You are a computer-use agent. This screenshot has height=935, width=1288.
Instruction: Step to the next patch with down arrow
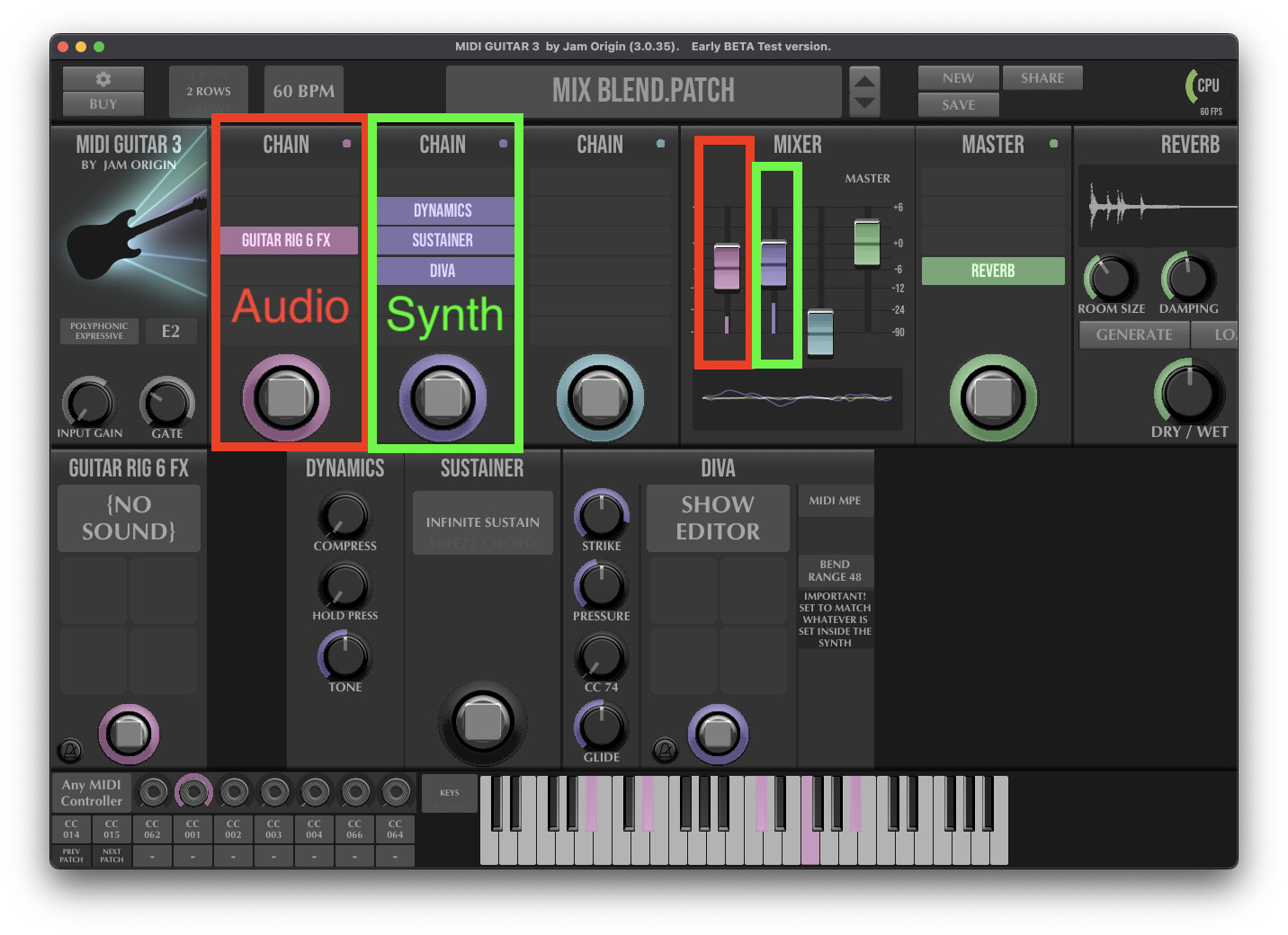tap(864, 103)
